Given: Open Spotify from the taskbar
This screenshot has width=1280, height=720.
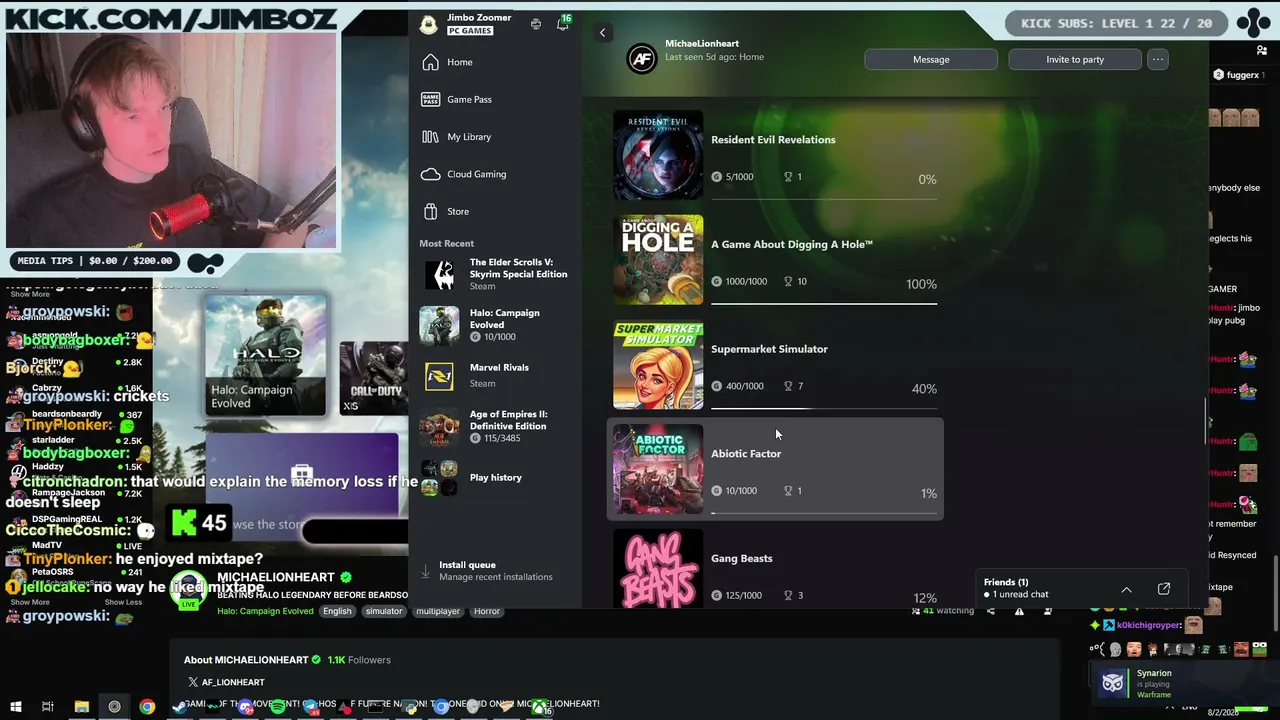Looking at the screenshot, I should [278, 707].
